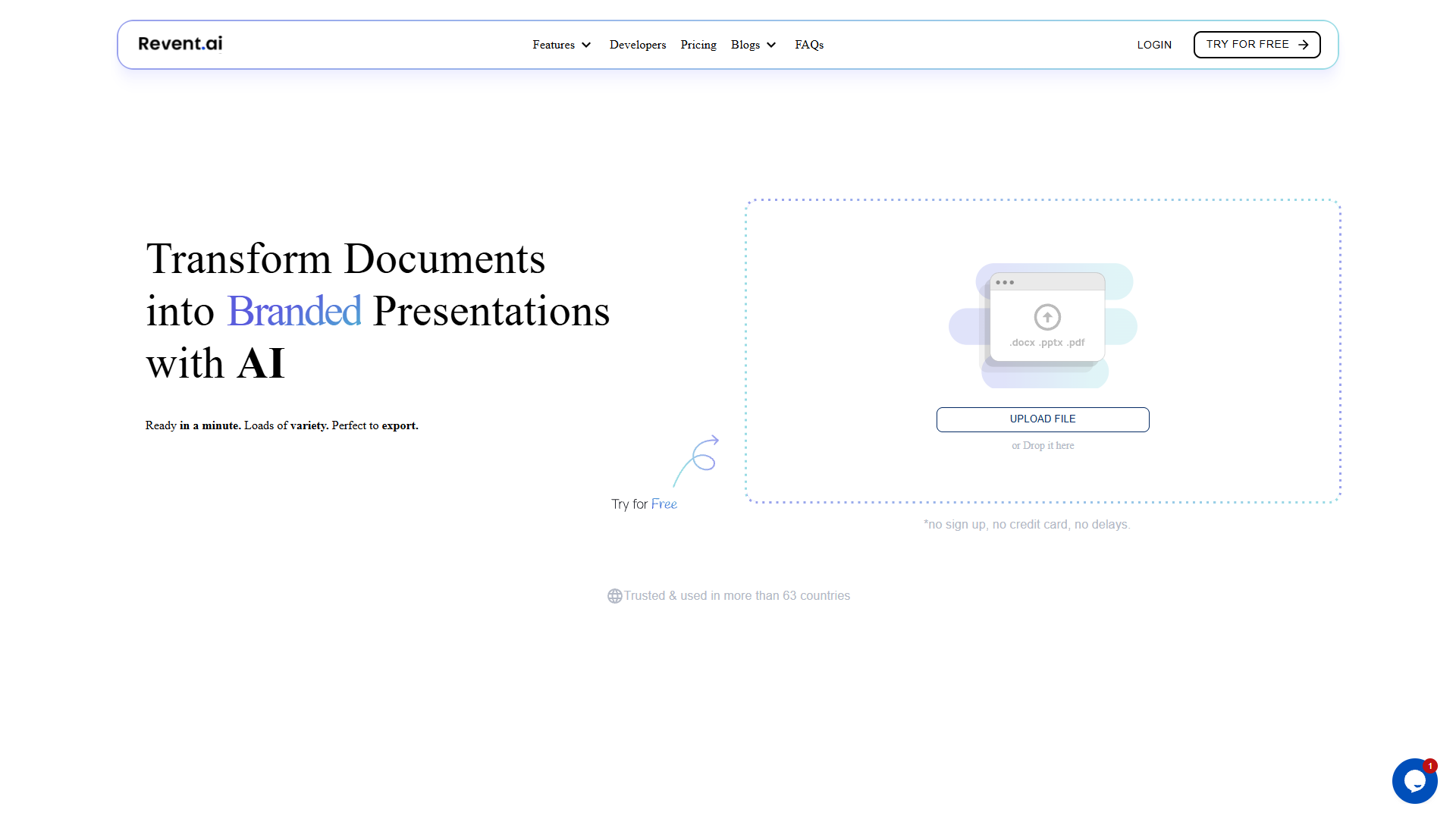Click the 'Try for Free' handwritten label
The height and width of the screenshot is (819, 1456).
[x=645, y=504]
